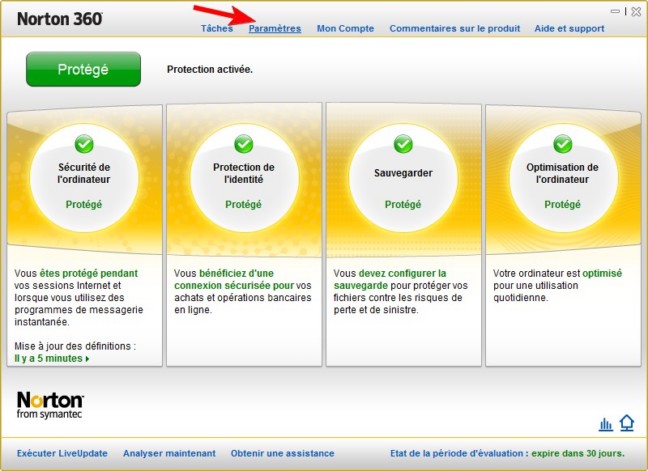Click the Norton 360 title logo
This screenshot has height=471, width=648.
tap(60, 19)
